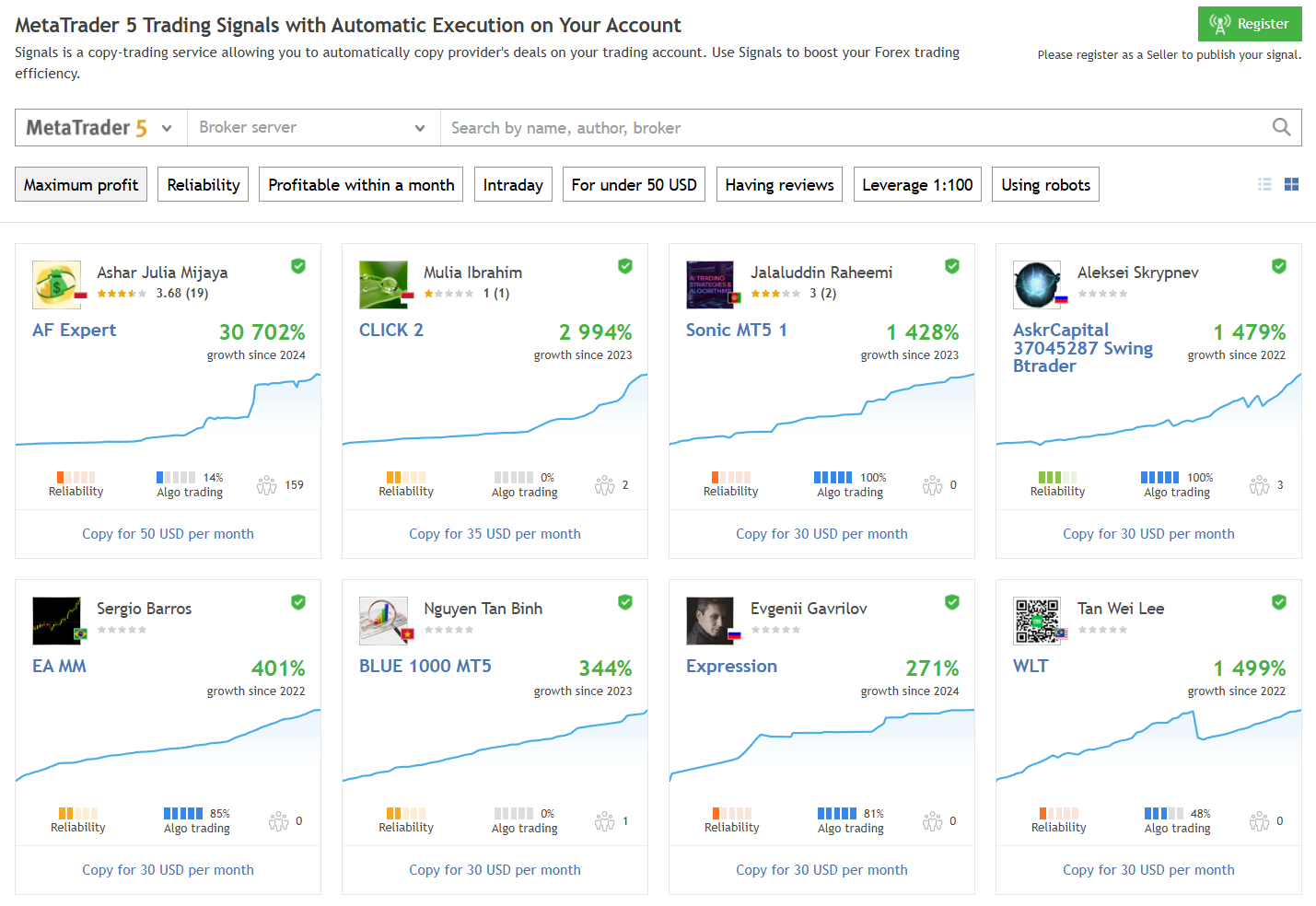
Task: Click WLT Algo trading 48% bar
Action: (1163, 813)
